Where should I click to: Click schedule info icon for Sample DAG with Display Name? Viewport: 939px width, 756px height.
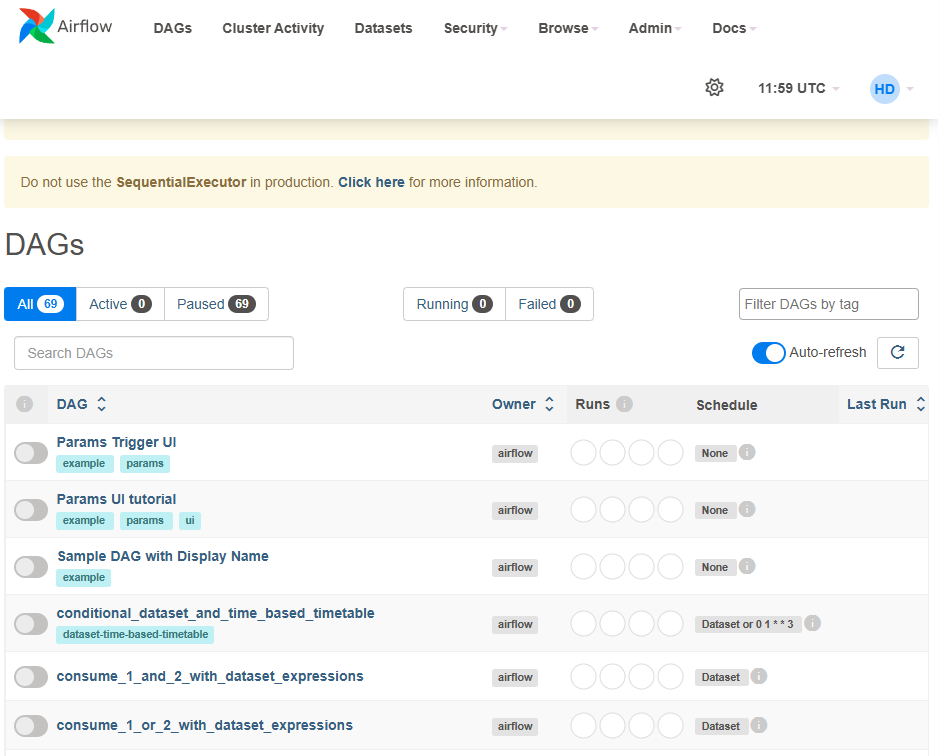coord(746,566)
